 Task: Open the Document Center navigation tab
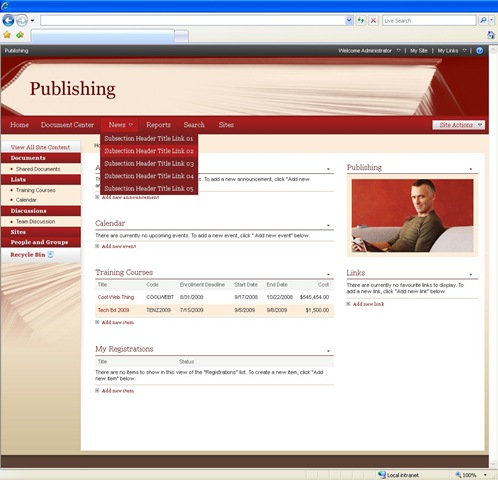pyautogui.click(x=67, y=125)
